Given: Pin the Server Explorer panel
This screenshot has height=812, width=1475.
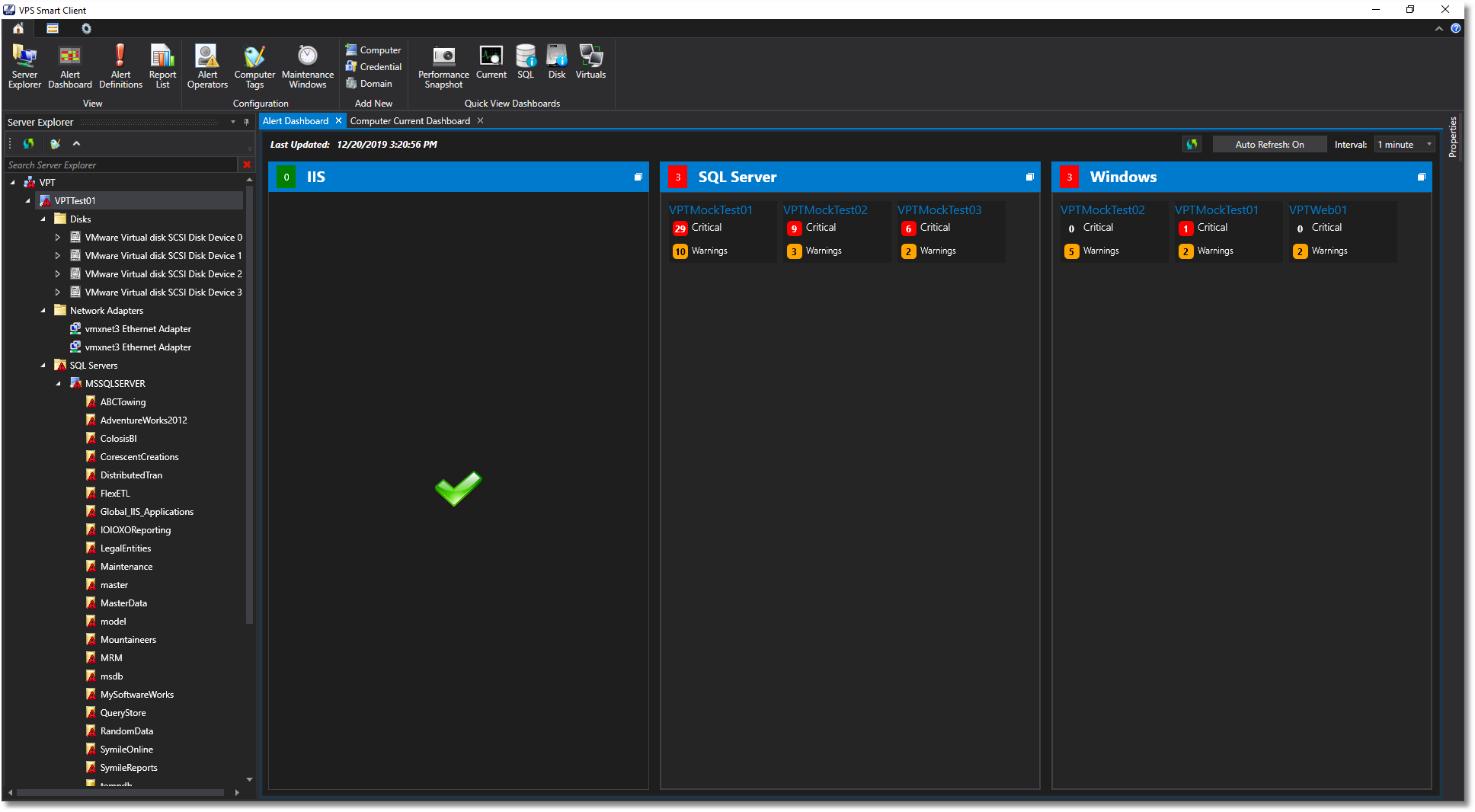Looking at the screenshot, I should [x=245, y=122].
